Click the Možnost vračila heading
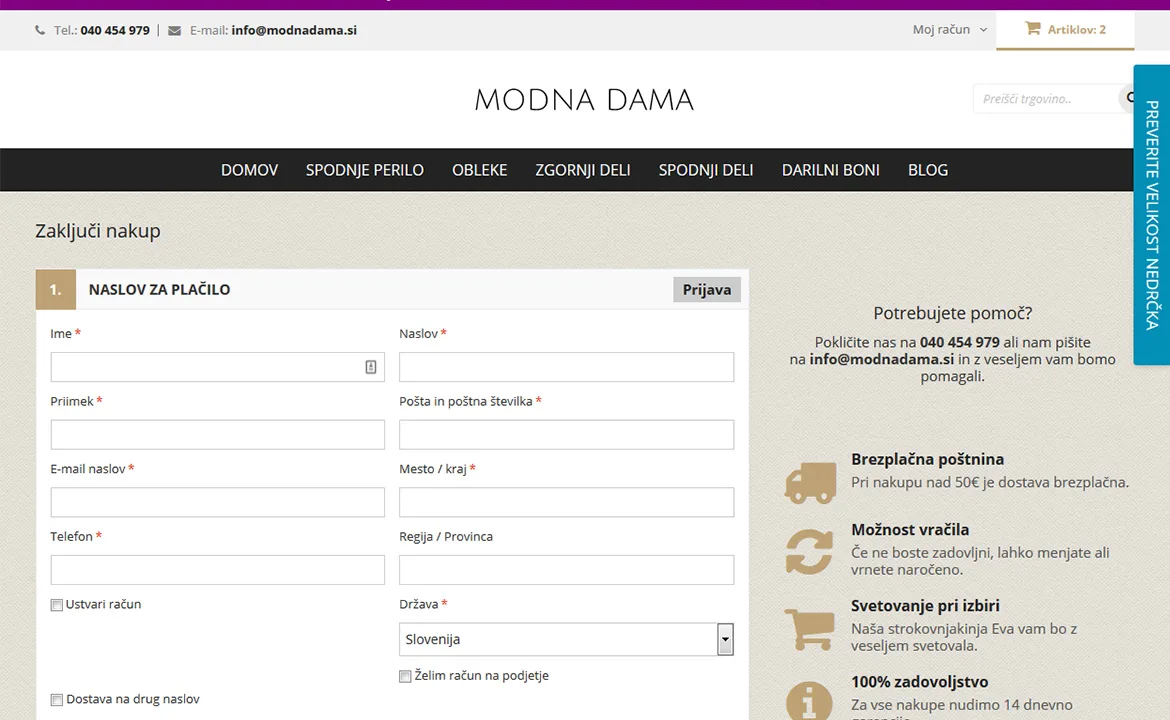The width and height of the screenshot is (1170, 720). point(910,530)
